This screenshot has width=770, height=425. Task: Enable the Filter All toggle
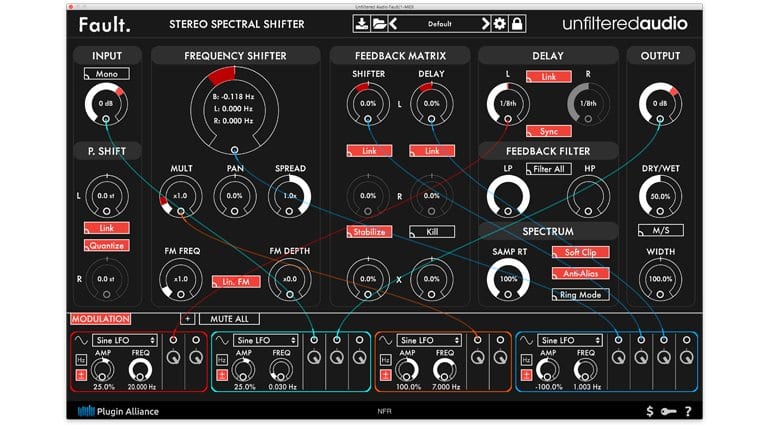[549, 169]
